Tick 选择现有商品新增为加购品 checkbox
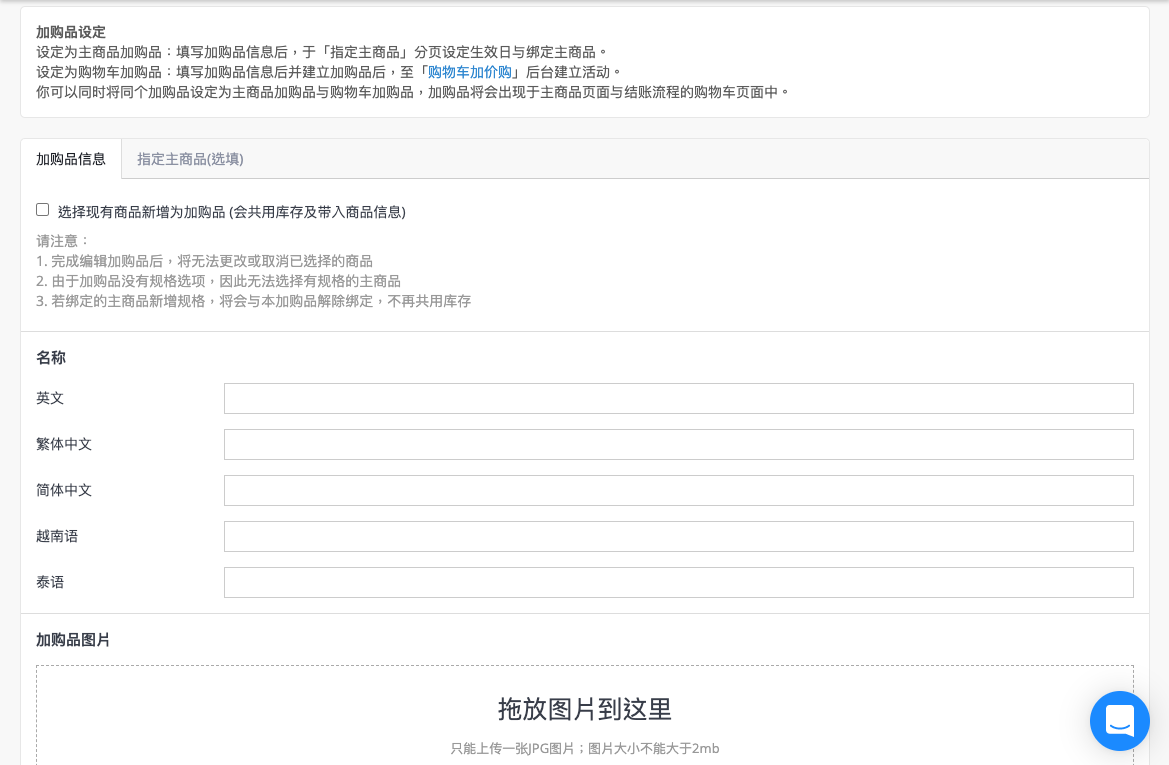 point(42,210)
